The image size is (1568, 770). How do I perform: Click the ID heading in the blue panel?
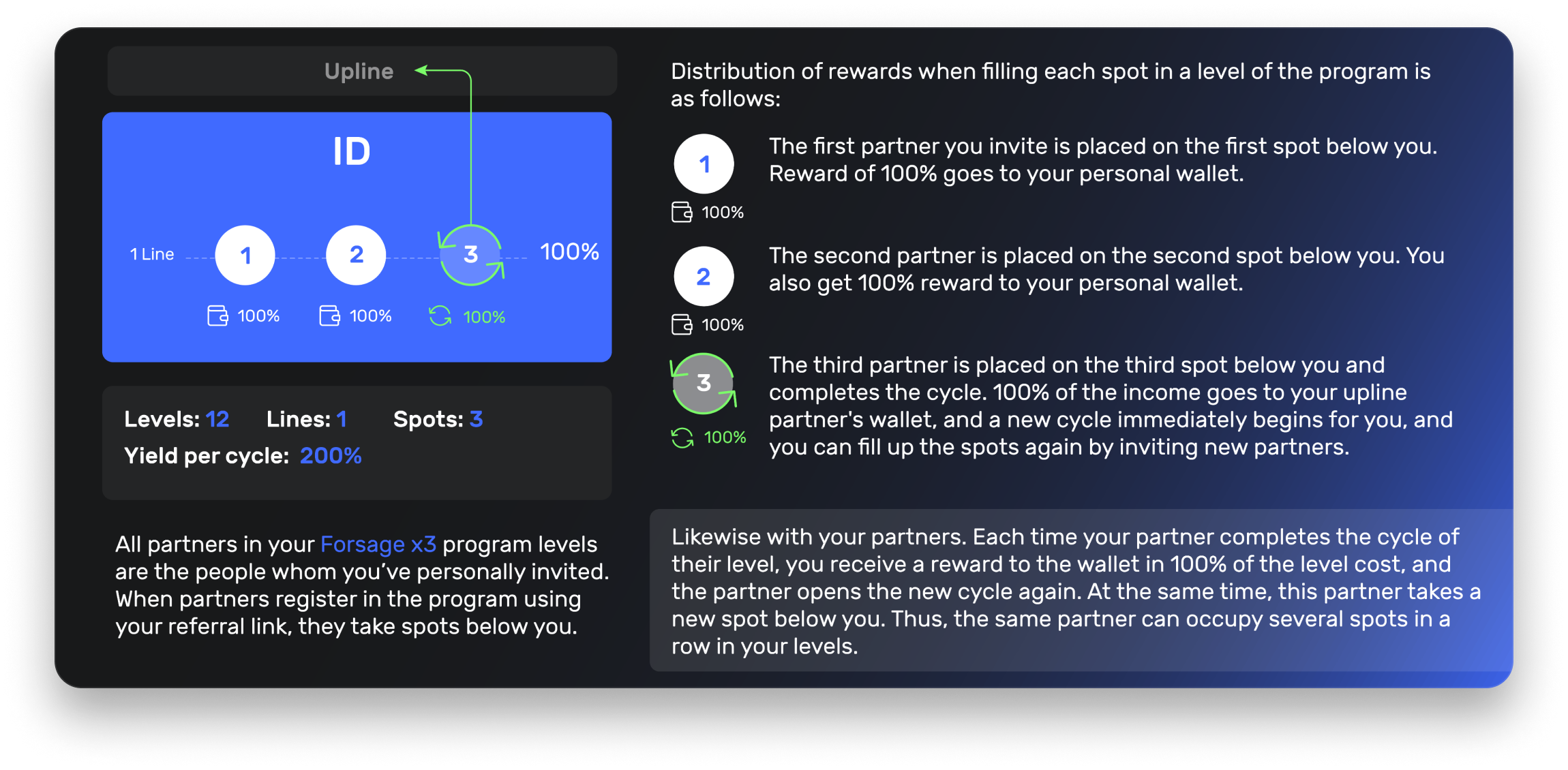pos(352,151)
